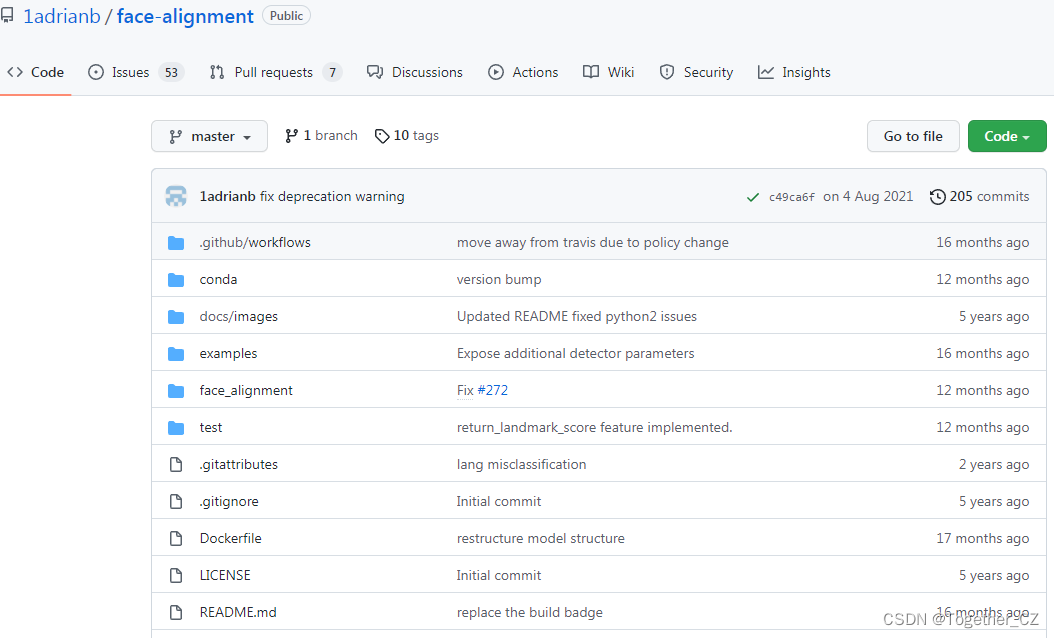This screenshot has width=1054, height=638.
Task: Click the commit history clock icon near '205 commits'
Action: (x=937, y=196)
